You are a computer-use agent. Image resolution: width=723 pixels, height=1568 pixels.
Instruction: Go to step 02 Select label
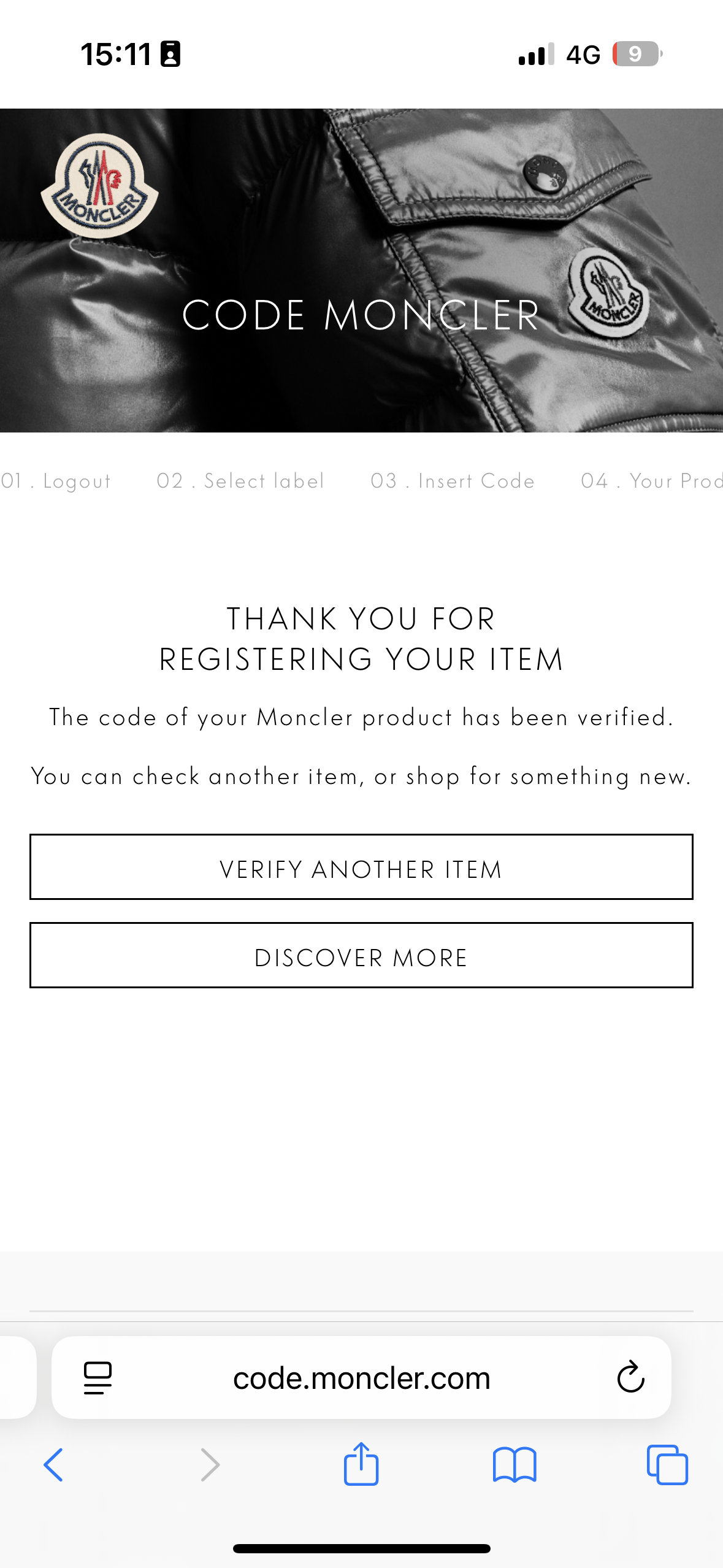[x=240, y=481]
